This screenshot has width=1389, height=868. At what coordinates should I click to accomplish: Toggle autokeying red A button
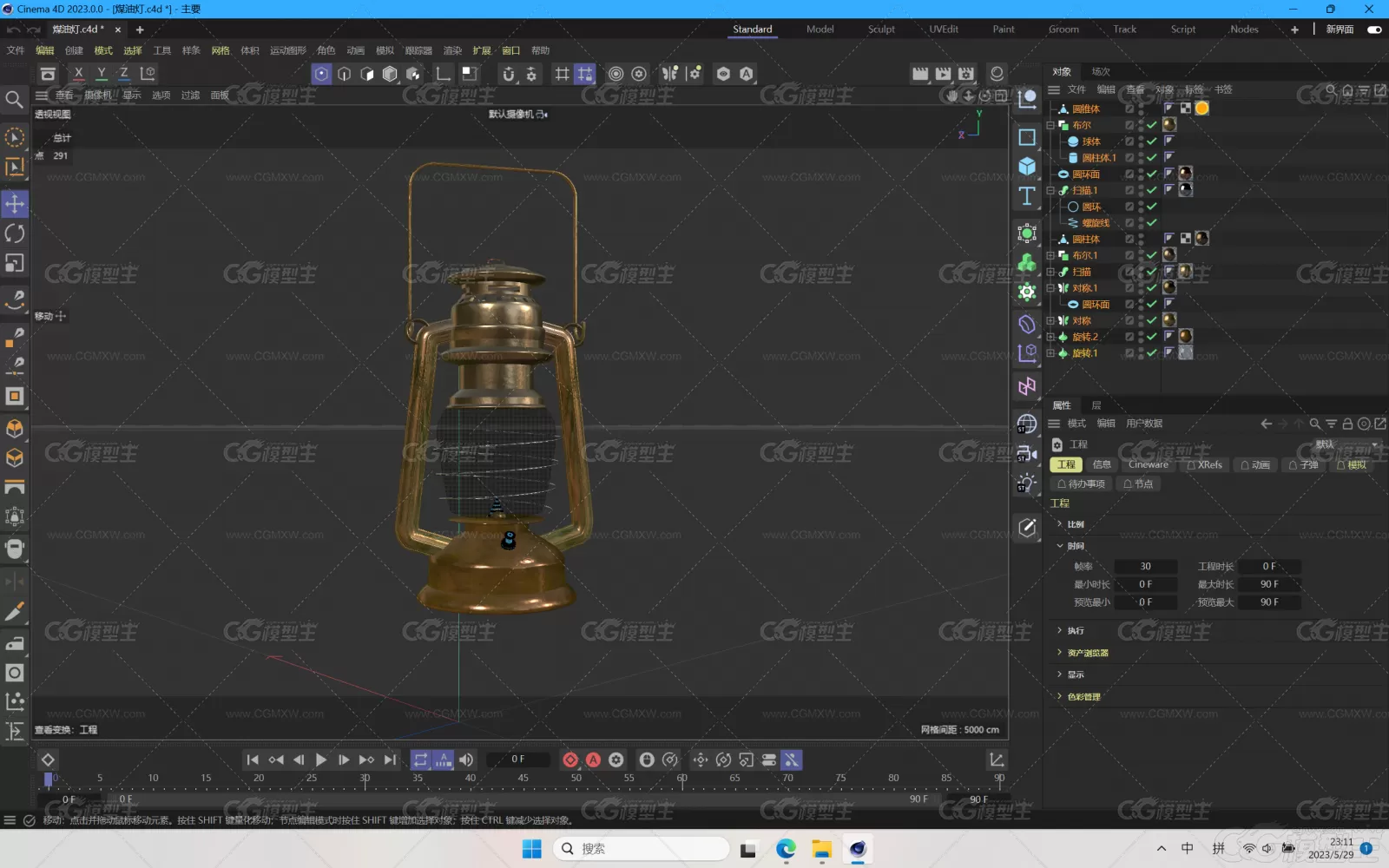click(593, 759)
